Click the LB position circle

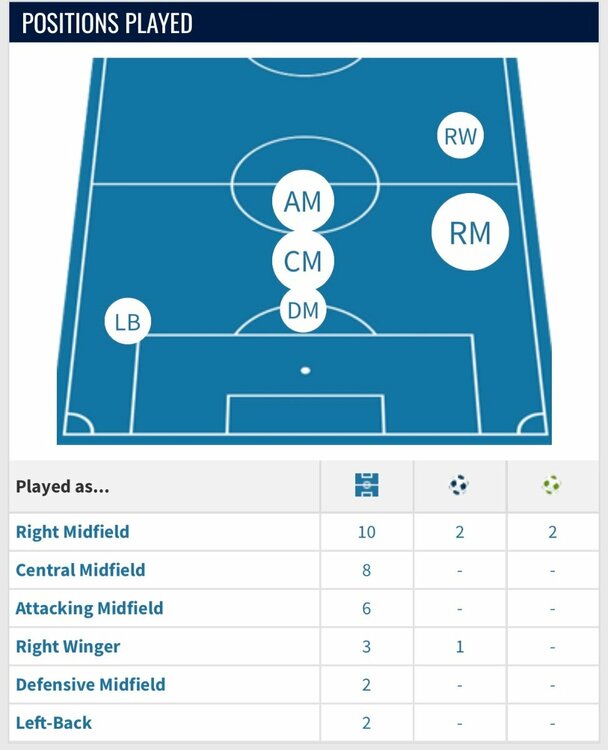(x=127, y=322)
